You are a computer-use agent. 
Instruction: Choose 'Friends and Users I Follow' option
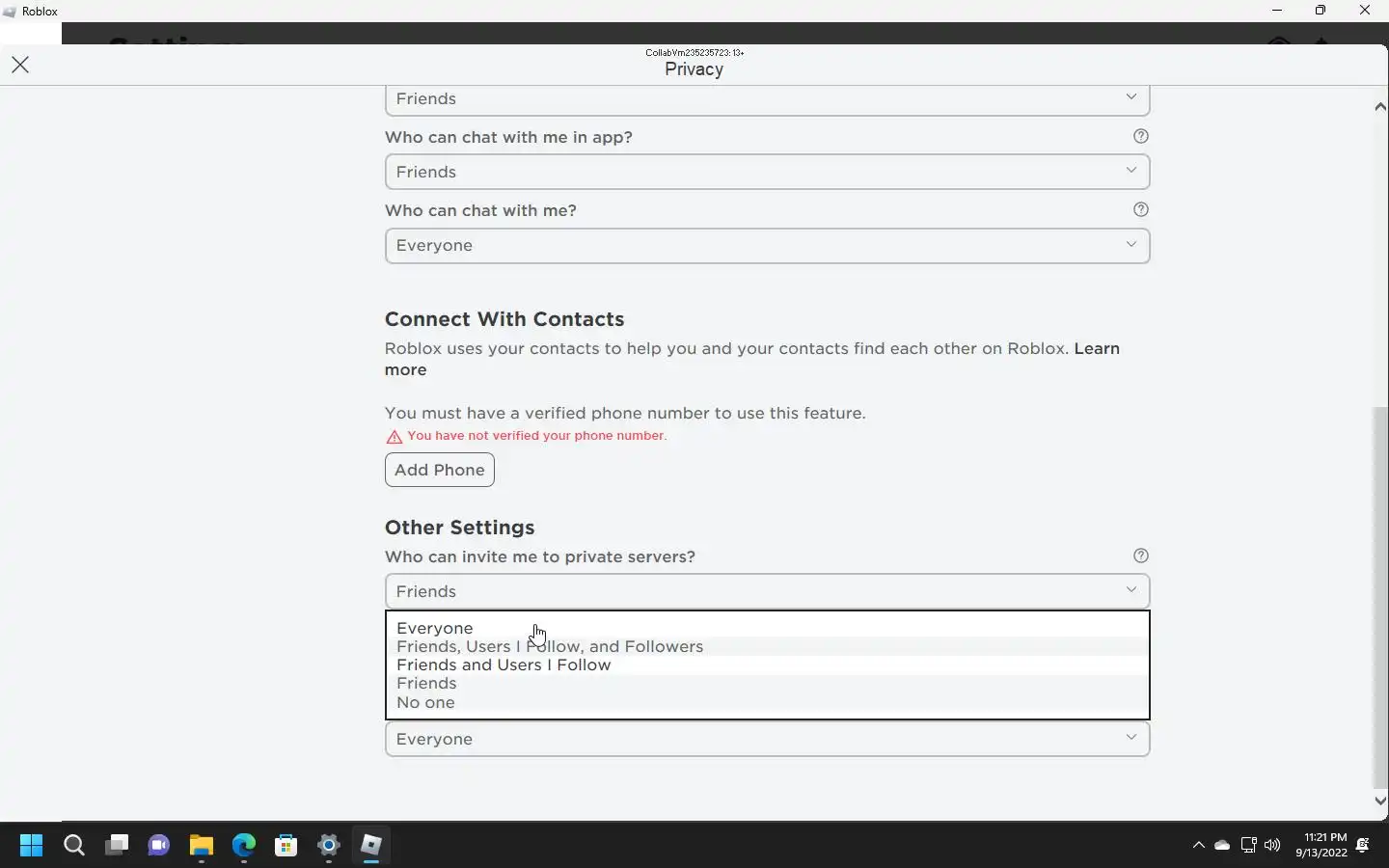click(x=767, y=665)
